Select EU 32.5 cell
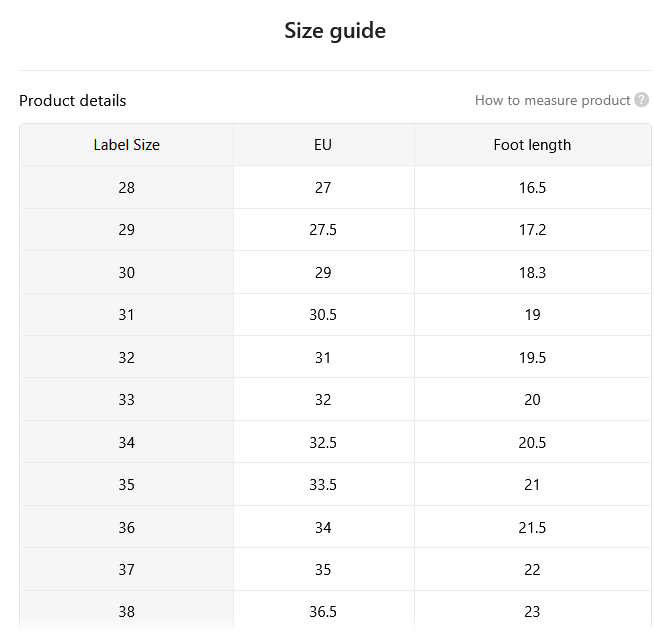Image resolution: width=654 pixels, height=635 pixels. [x=323, y=442]
